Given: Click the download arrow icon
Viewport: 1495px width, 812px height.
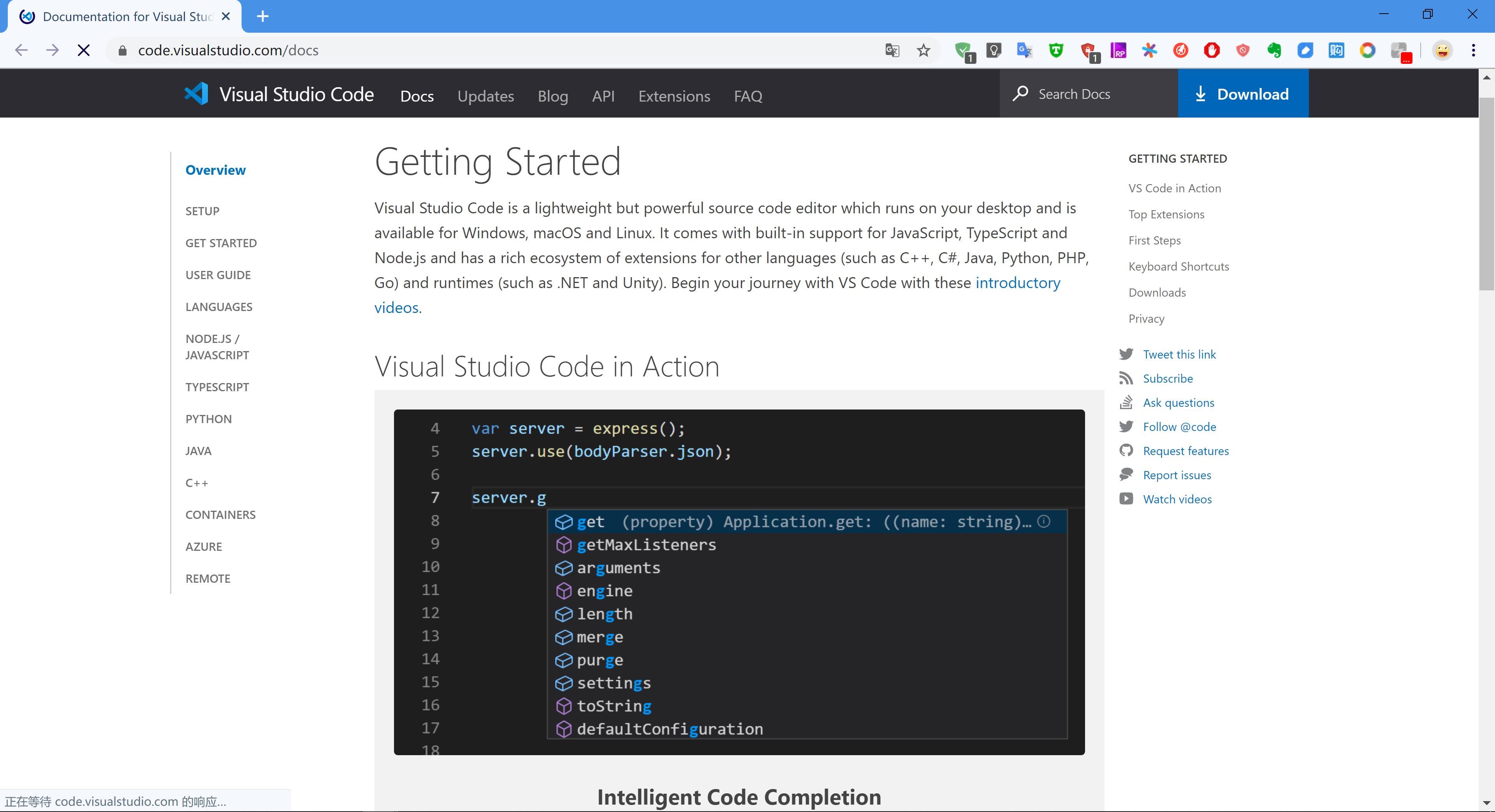Looking at the screenshot, I should [1201, 93].
